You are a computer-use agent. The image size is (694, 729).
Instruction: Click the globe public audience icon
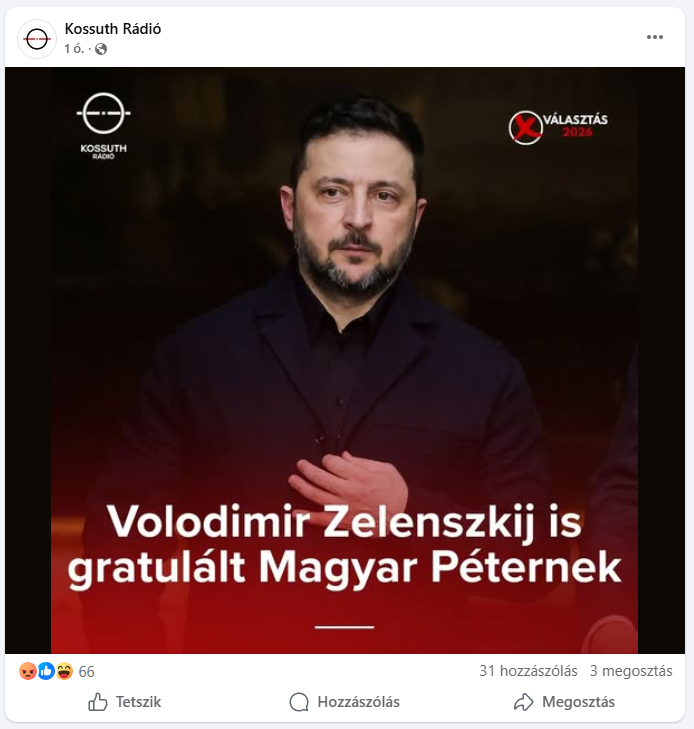point(101,49)
